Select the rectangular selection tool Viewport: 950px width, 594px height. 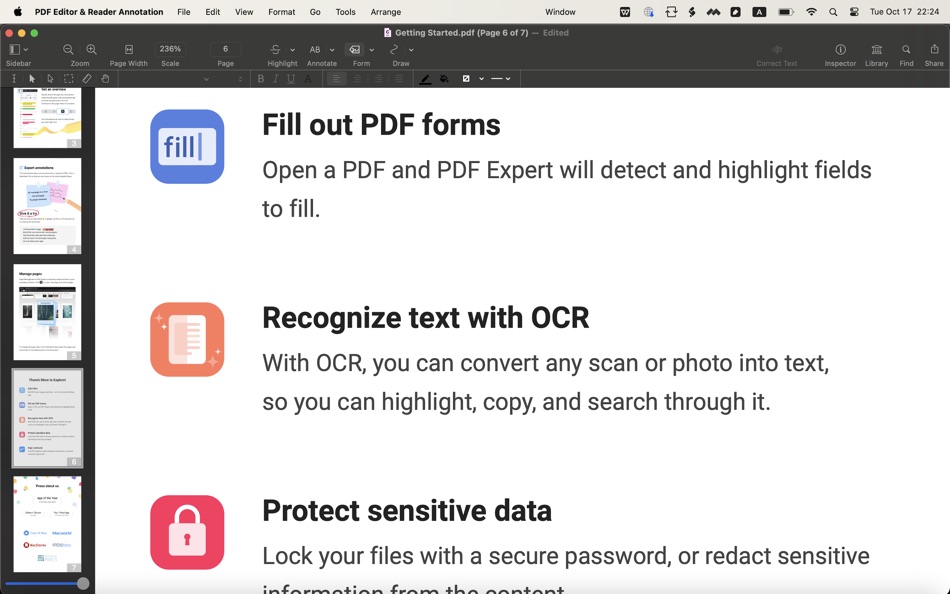(x=69, y=78)
